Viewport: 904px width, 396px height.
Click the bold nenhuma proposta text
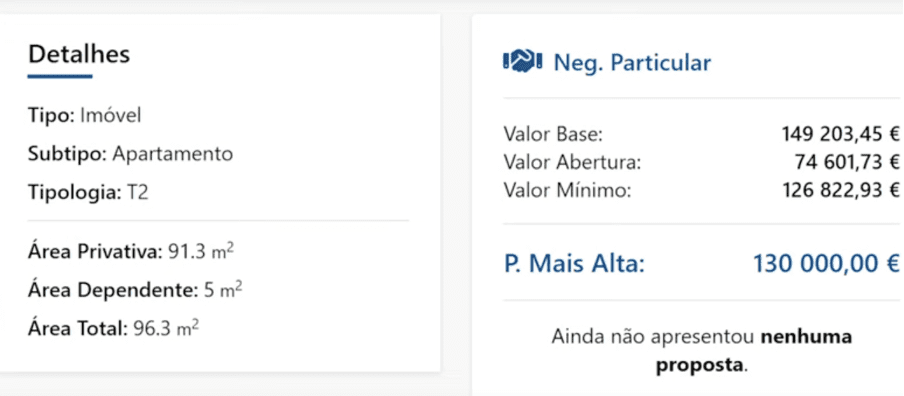754,351
